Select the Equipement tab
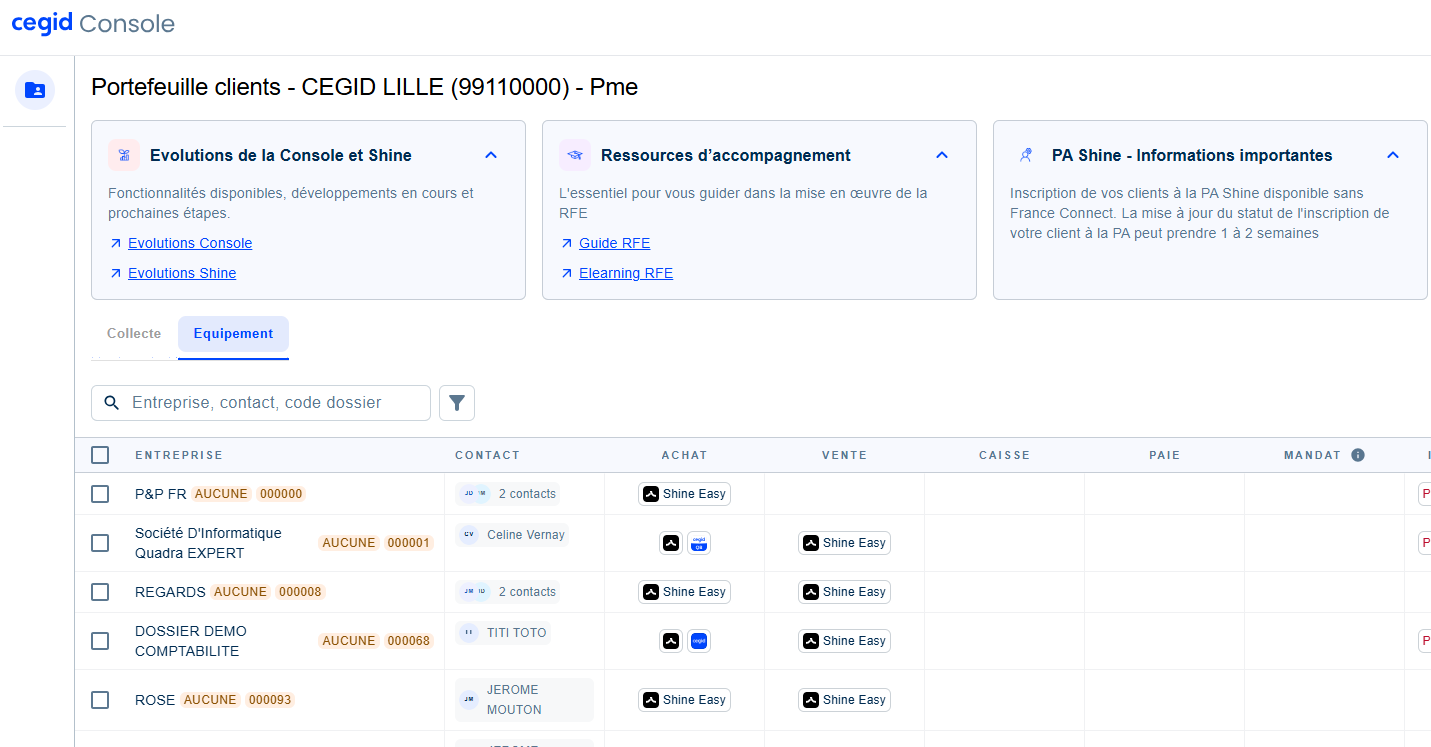The width and height of the screenshot is (1431, 747). click(x=233, y=334)
